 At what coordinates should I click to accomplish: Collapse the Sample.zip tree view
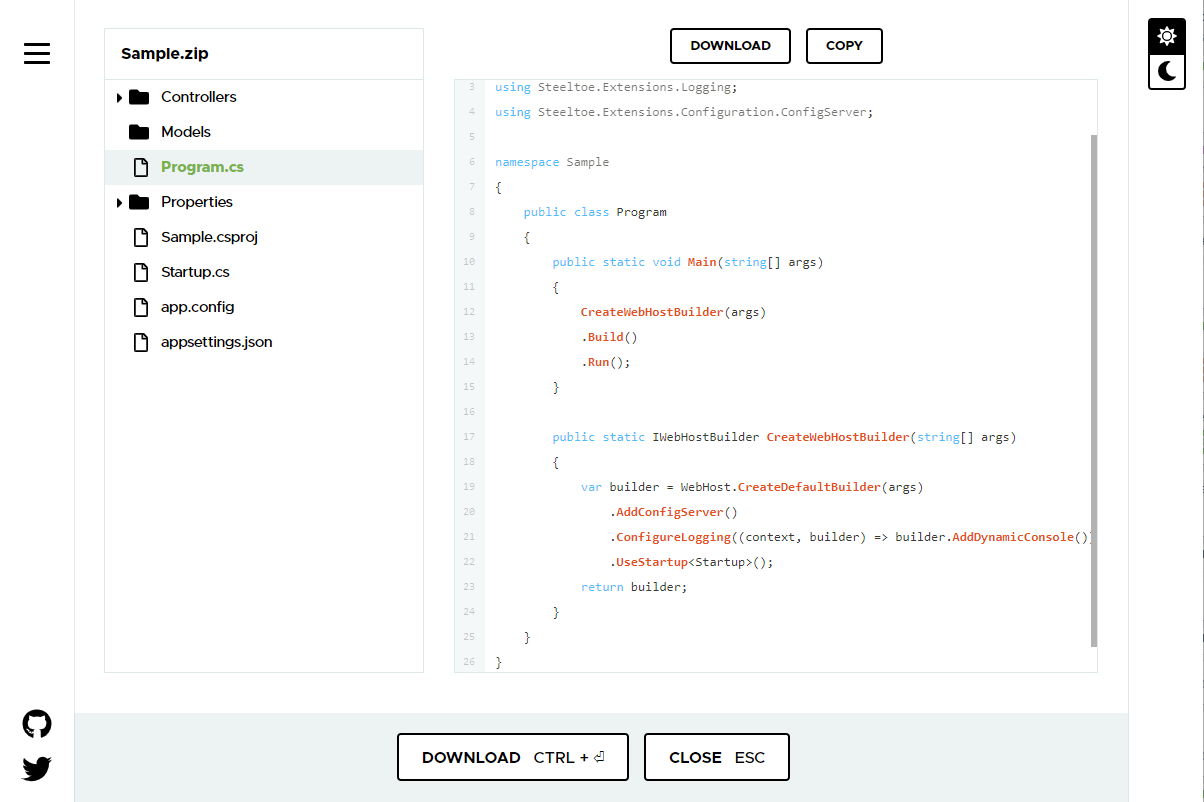(x=164, y=53)
